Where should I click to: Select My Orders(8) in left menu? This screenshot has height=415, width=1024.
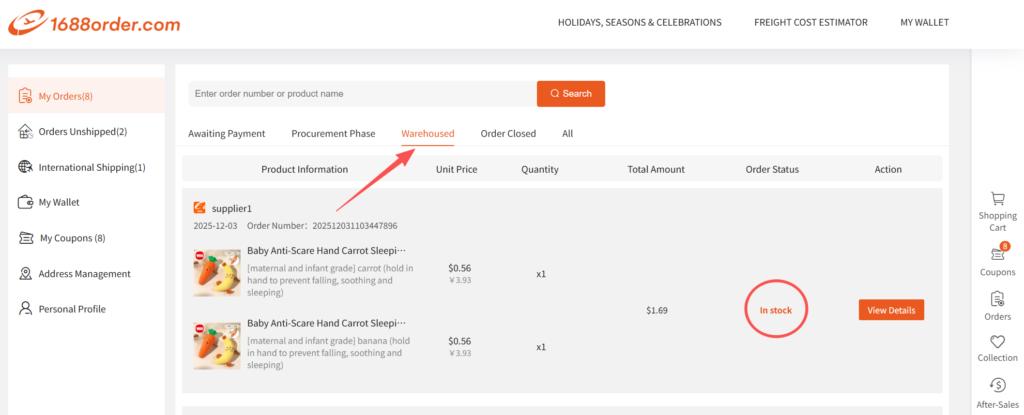click(66, 96)
